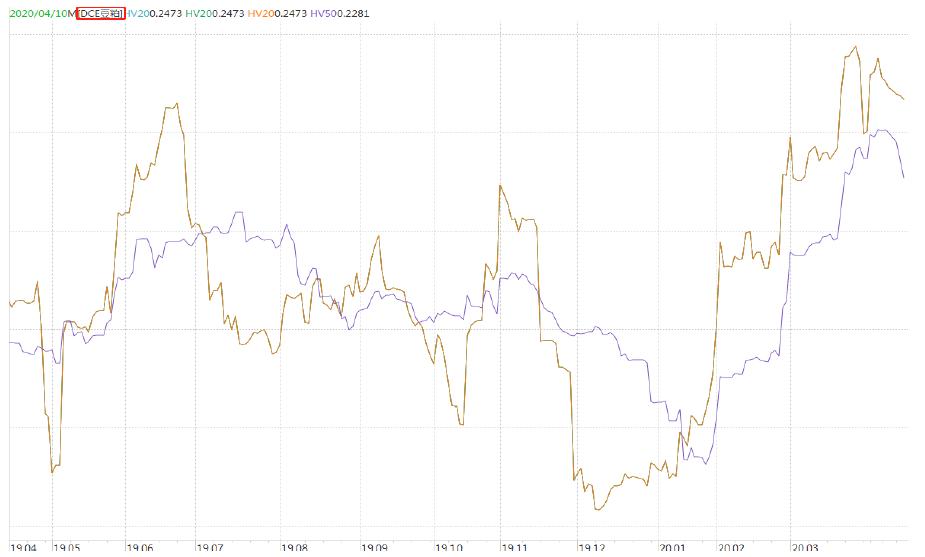Go to 20.03 on the time axis

(x=805, y=548)
